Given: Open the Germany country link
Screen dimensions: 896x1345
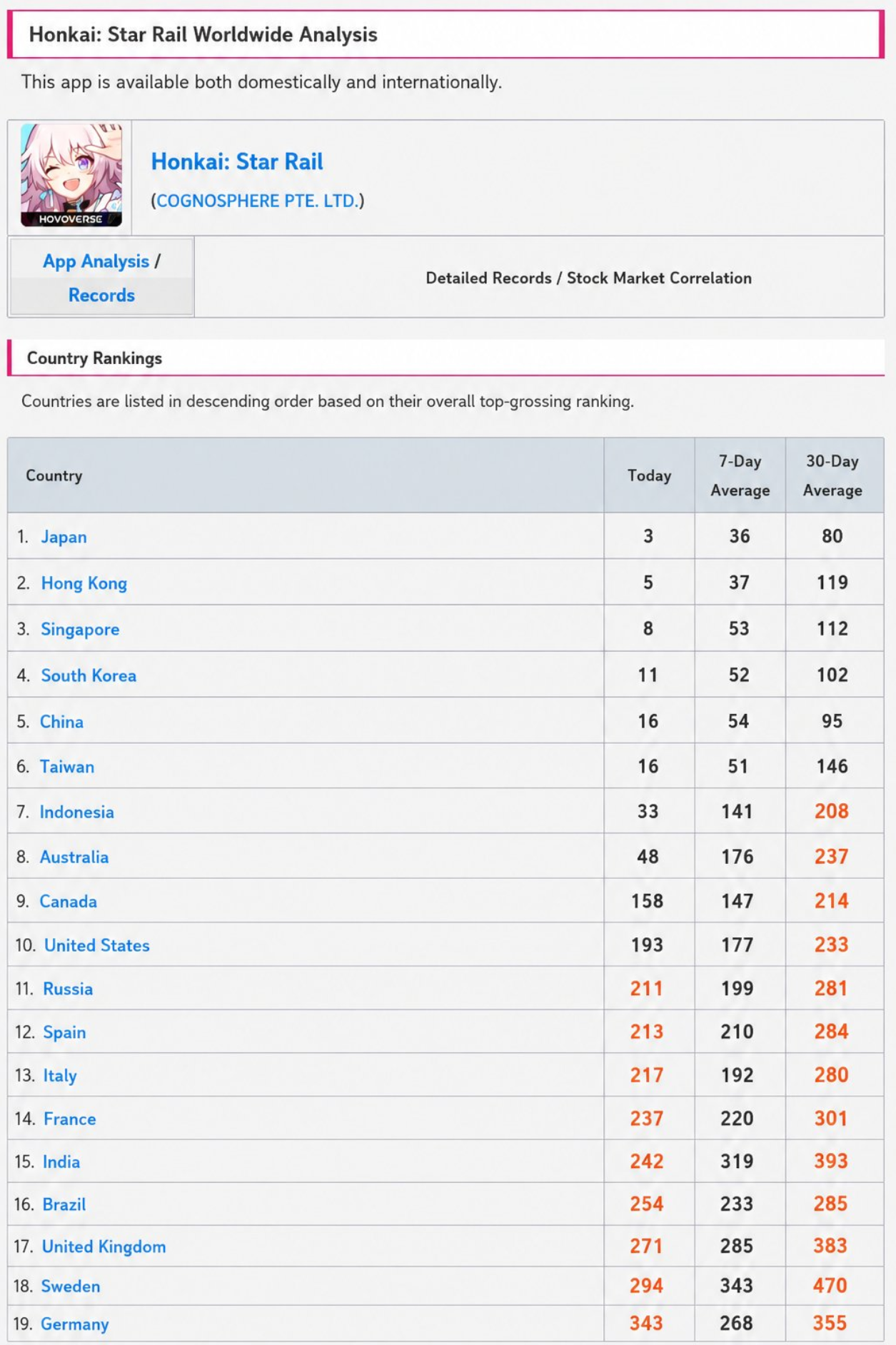Looking at the screenshot, I should [75, 1324].
